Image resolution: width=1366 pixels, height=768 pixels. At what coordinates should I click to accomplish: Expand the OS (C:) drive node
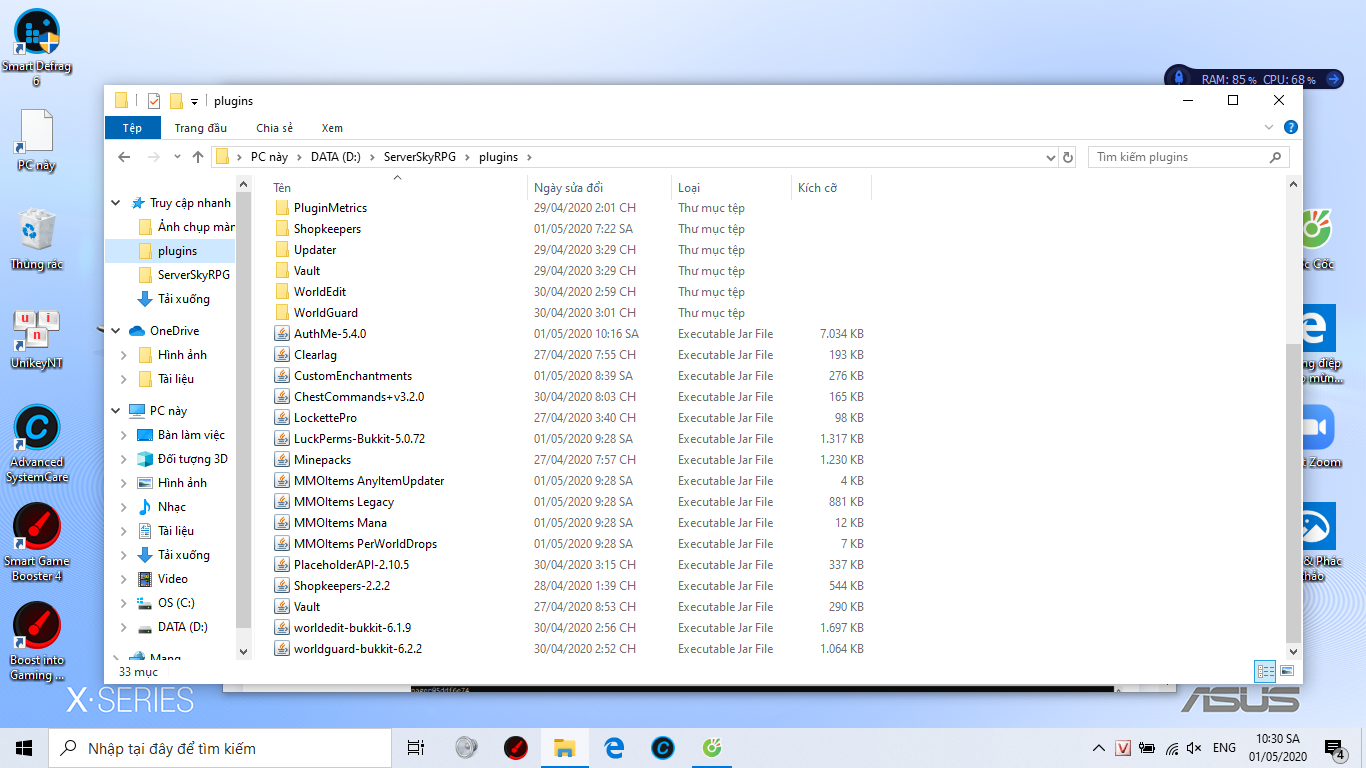click(124, 603)
